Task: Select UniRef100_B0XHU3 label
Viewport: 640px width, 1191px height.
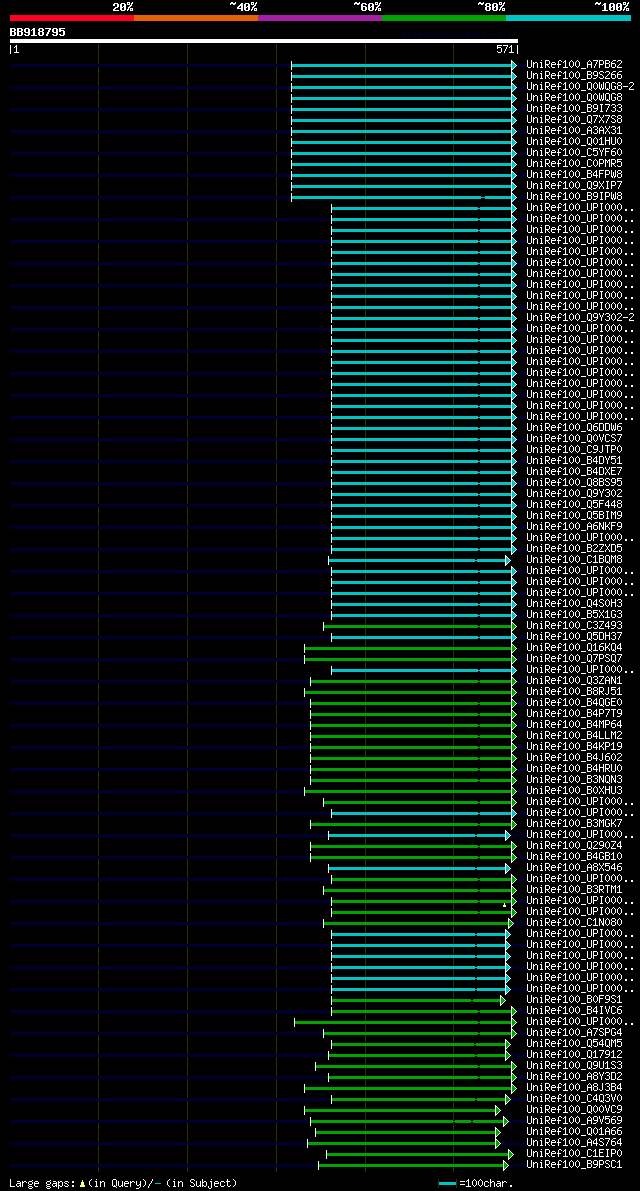Action: [574, 791]
